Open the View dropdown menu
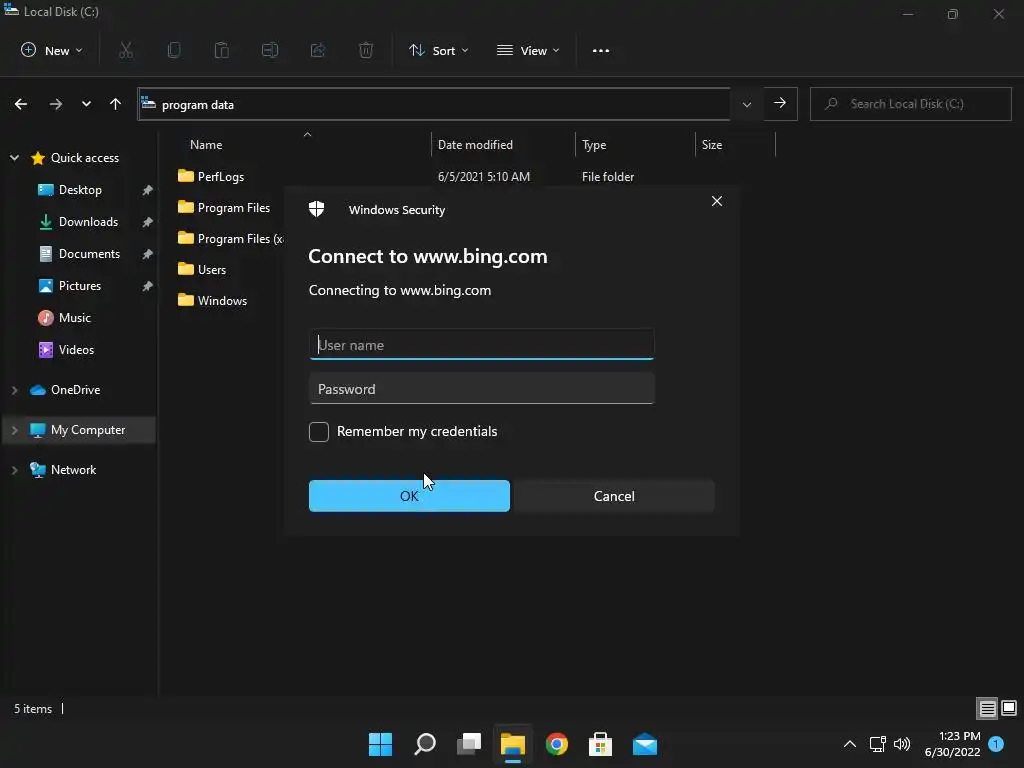1024x768 pixels. [528, 50]
